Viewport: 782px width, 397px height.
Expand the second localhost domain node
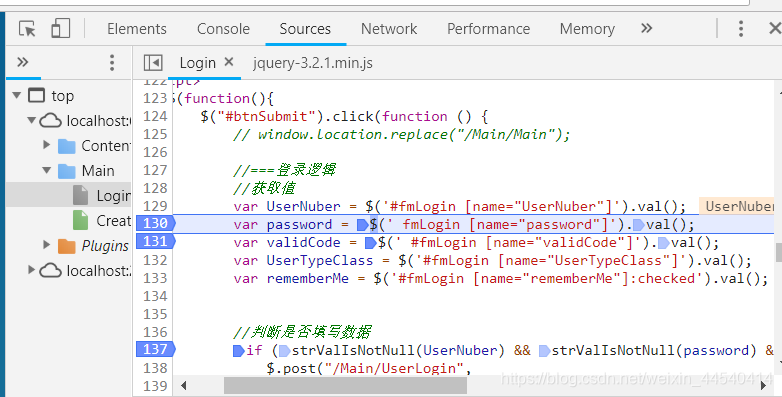(x=31, y=270)
